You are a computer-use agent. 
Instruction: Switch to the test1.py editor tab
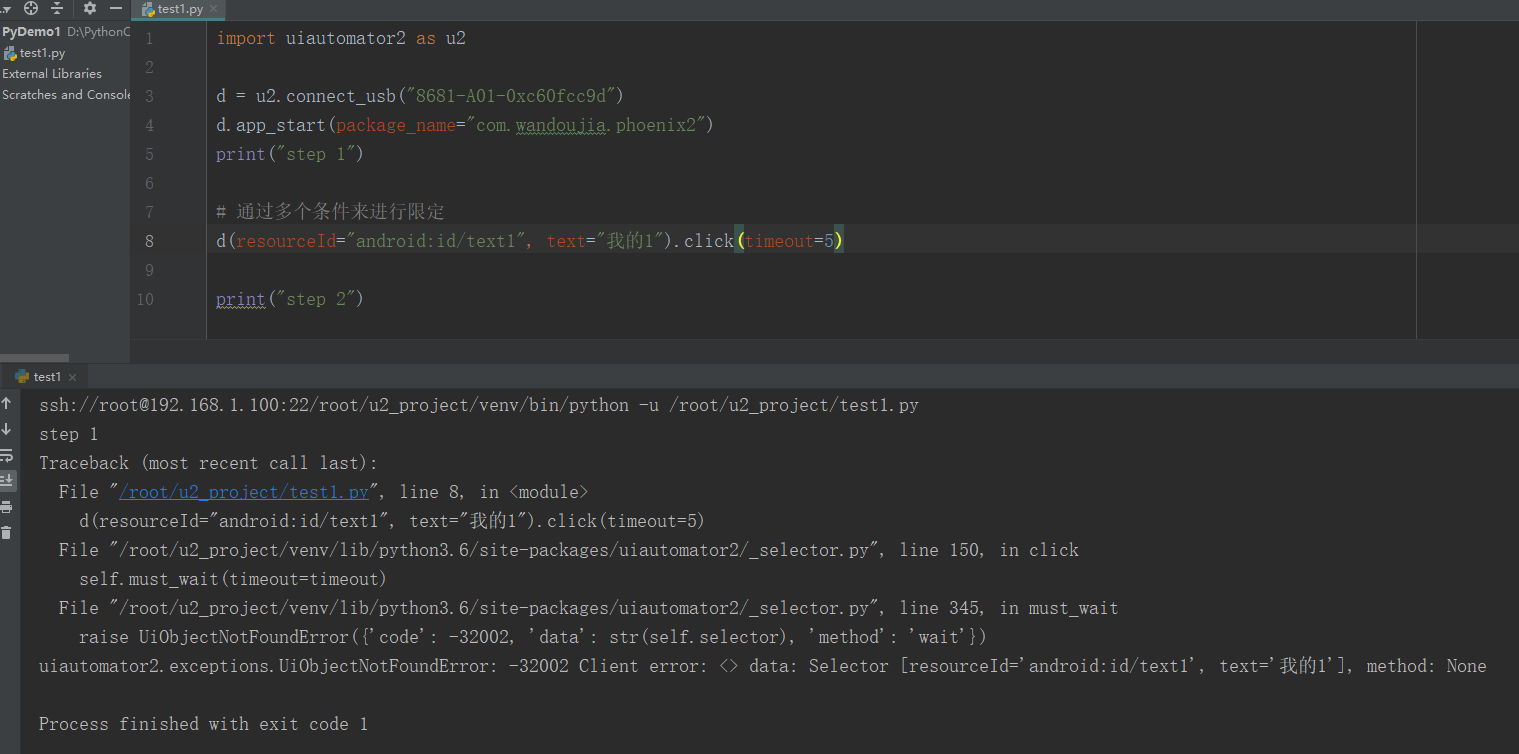click(x=178, y=10)
